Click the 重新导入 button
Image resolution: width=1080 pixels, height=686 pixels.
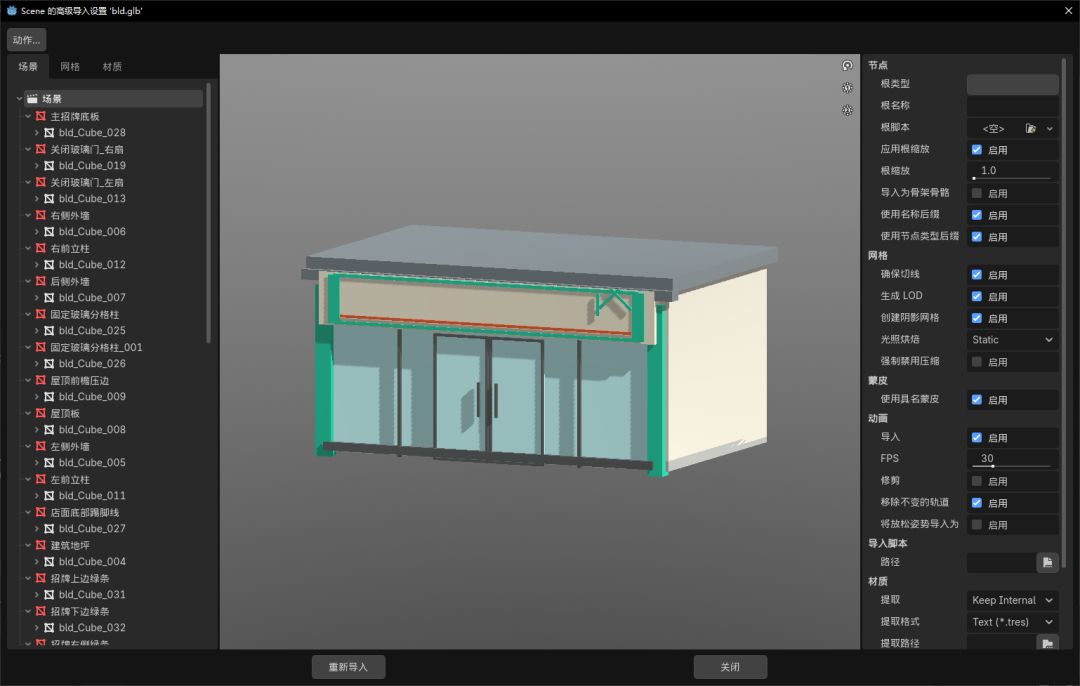(349, 667)
